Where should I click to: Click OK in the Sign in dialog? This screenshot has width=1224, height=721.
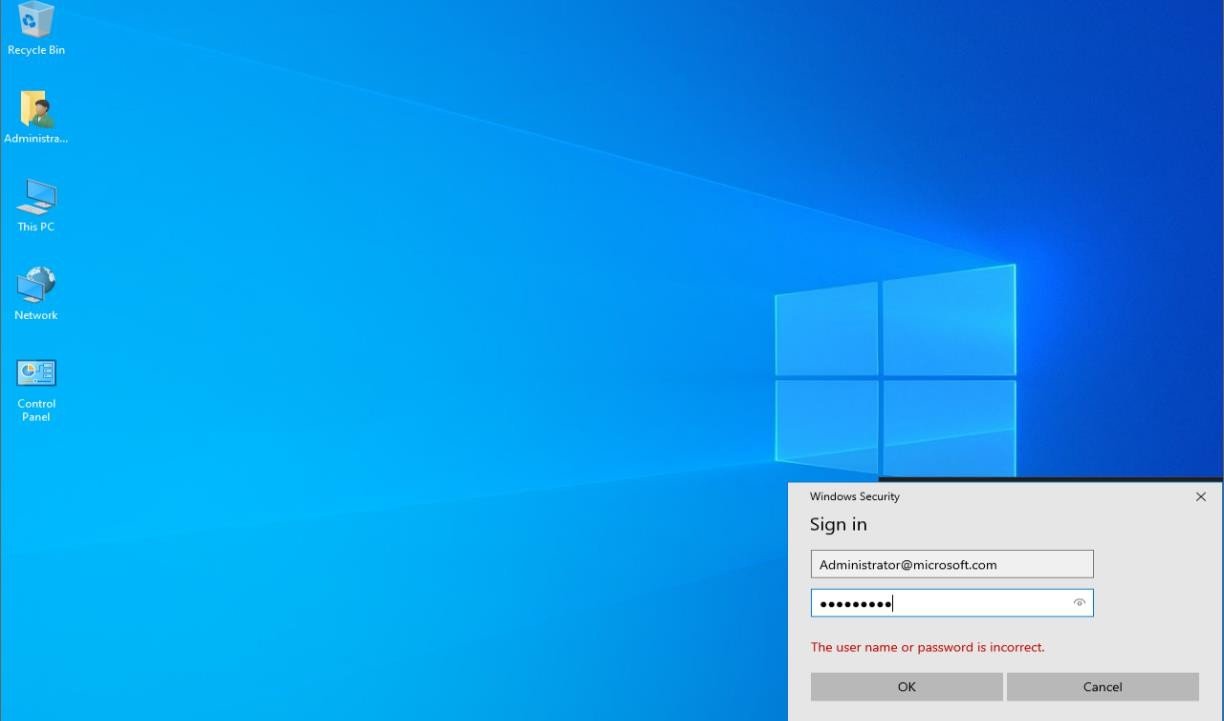coord(906,687)
